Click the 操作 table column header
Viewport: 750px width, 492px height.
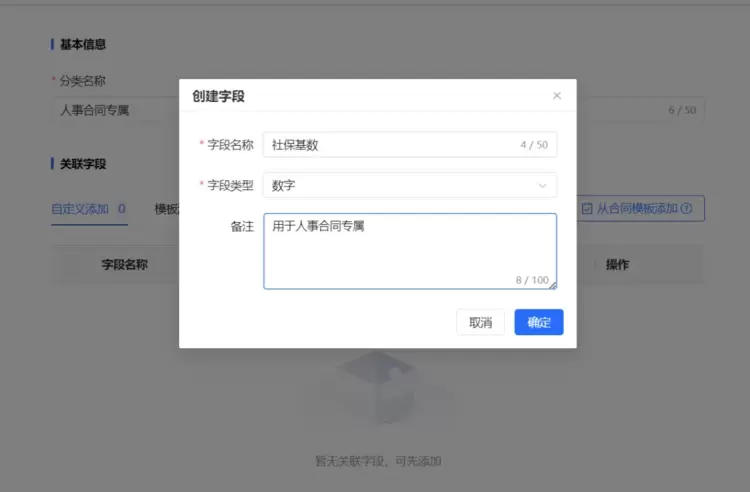tap(617, 265)
